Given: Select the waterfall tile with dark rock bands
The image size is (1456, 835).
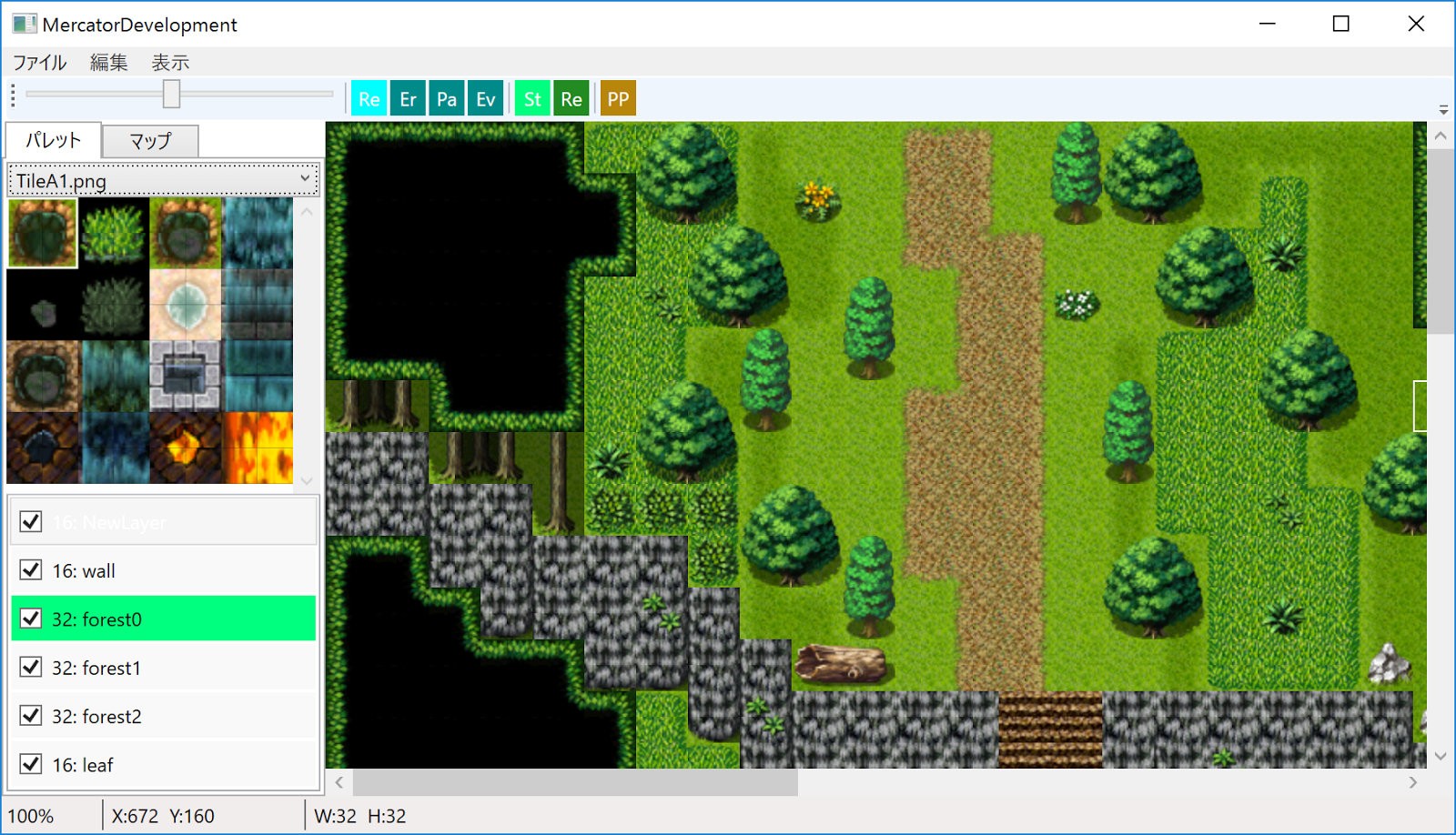Looking at the screenshot, I should pos(258,305).
